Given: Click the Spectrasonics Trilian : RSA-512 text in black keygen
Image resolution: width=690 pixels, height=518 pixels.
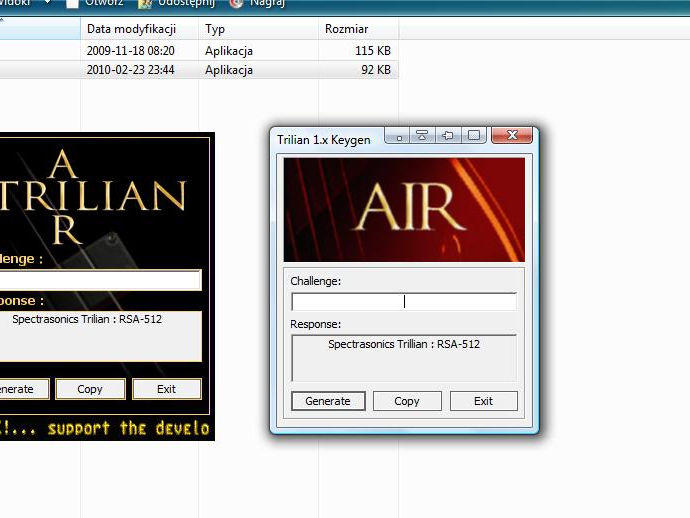Looking at the screenshot, I should click(87, 319).
